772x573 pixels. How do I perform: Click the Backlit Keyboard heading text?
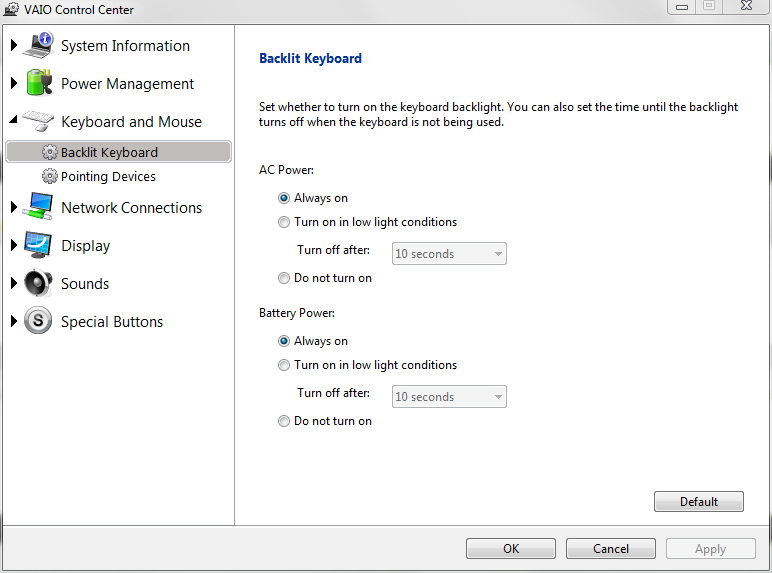pyautogui.click(x=310, y=59)
